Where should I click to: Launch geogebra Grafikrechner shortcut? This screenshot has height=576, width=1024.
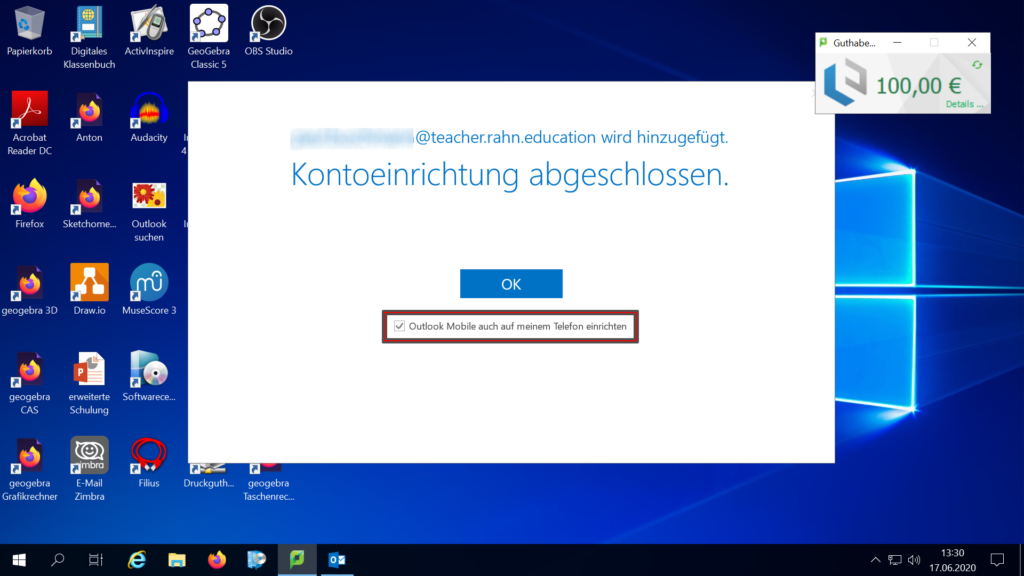tap(29, 469)
